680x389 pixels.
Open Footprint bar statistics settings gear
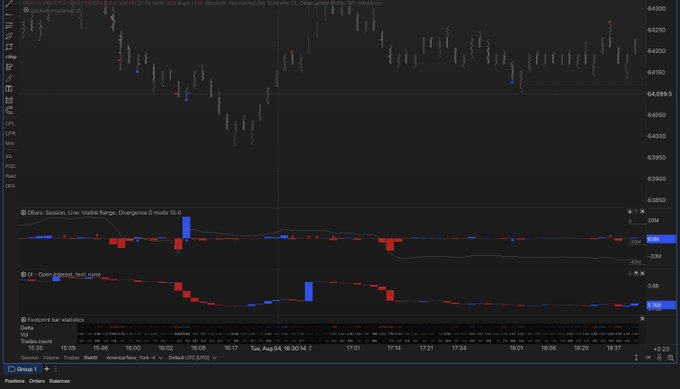[23, 320]
